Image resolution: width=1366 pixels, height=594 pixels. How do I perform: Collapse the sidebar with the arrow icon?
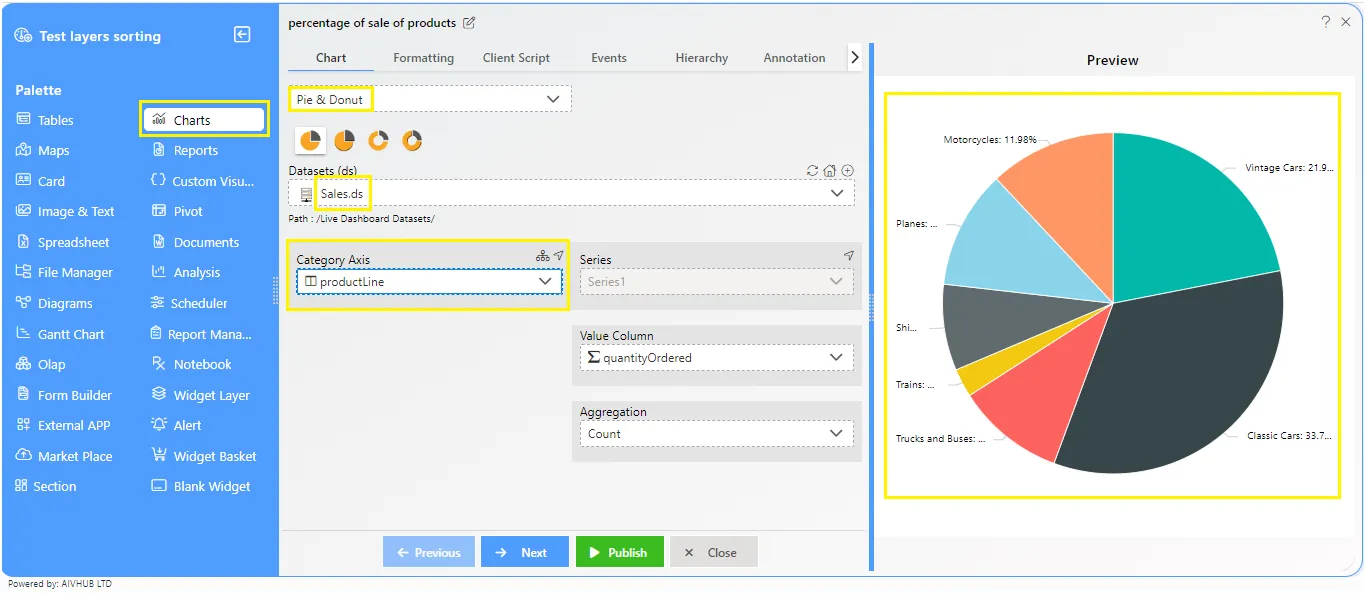click(x=242, y=35)
